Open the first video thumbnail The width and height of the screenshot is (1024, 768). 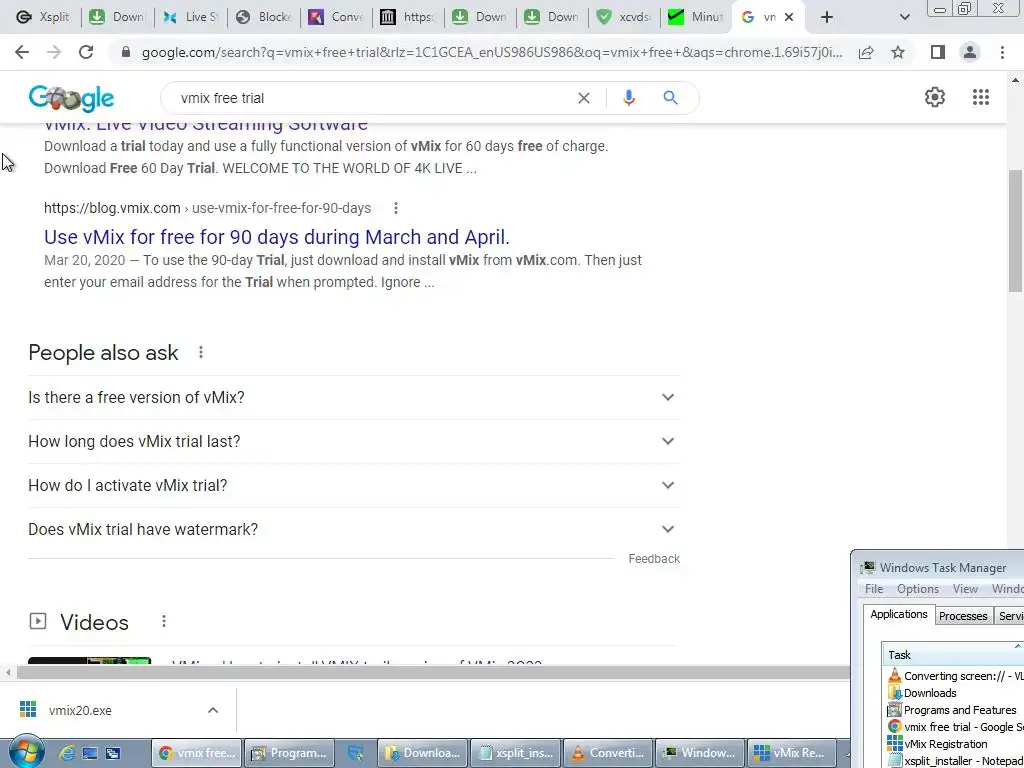pos(89,660)
